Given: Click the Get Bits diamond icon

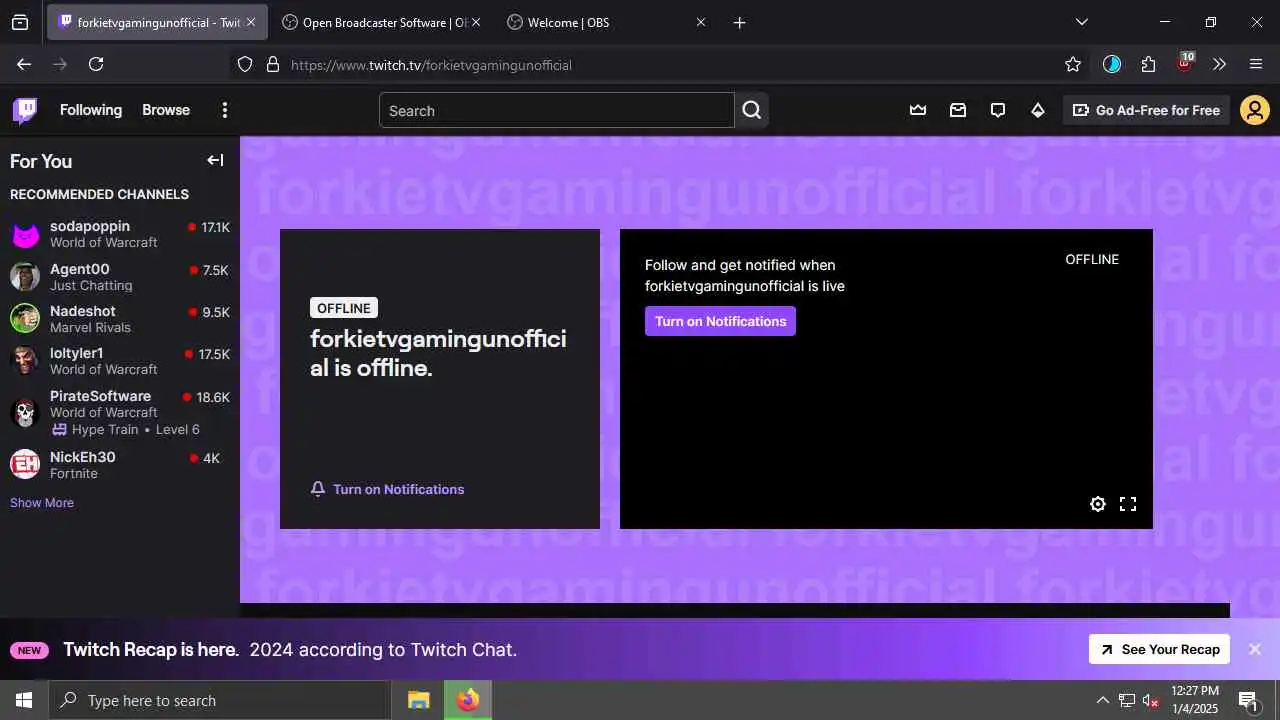Looking at the screenshot, I should coord(1038,110).
